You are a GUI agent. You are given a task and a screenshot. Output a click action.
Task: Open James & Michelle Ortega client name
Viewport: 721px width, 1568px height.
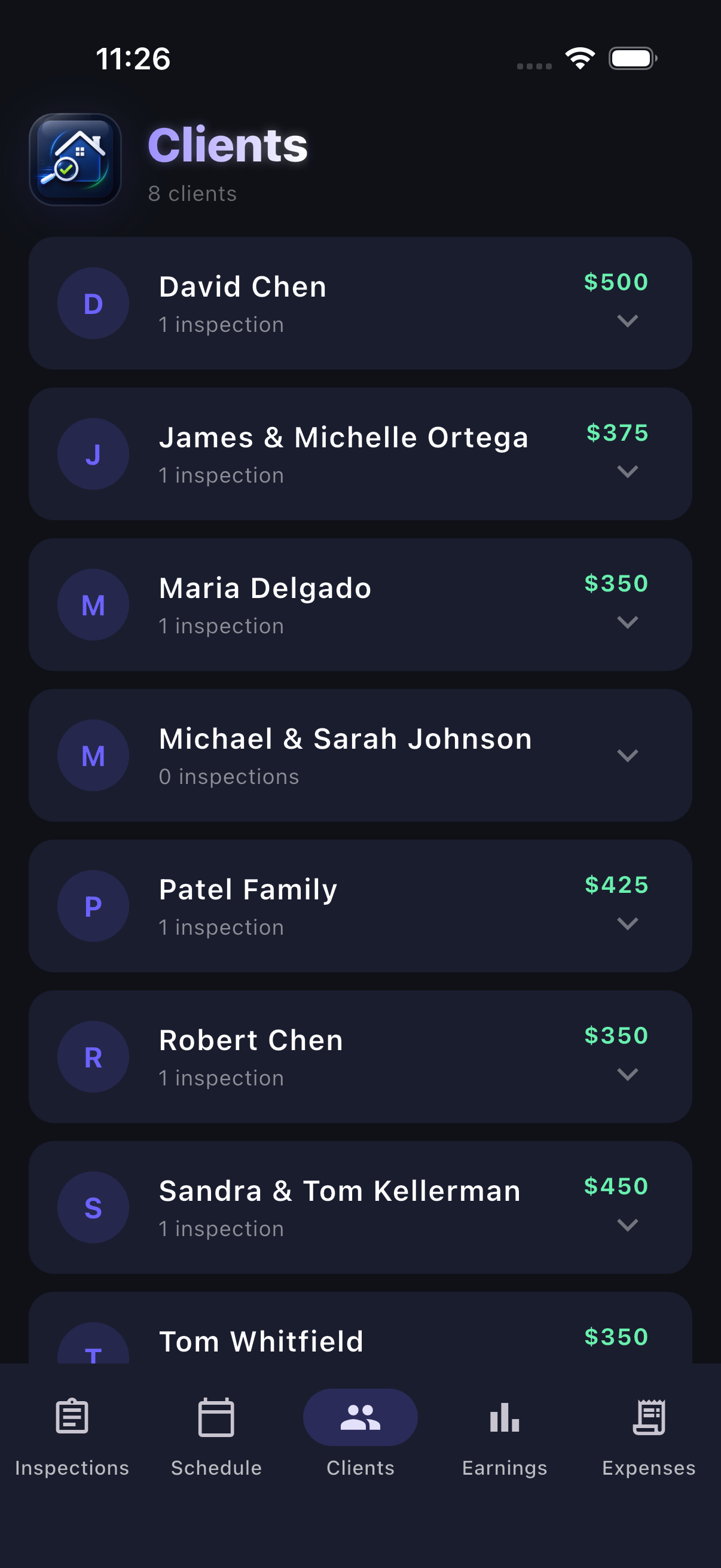(x=344, y=437)
